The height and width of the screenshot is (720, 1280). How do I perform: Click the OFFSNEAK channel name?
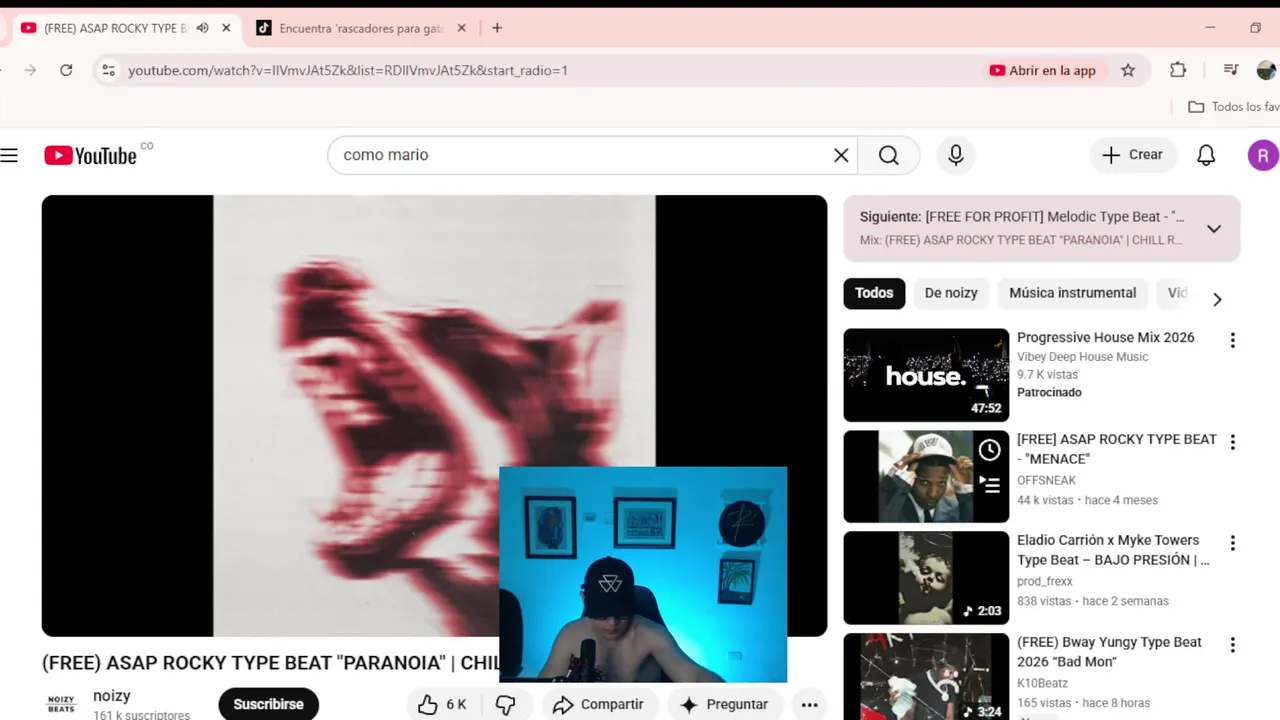[1046, 481]
